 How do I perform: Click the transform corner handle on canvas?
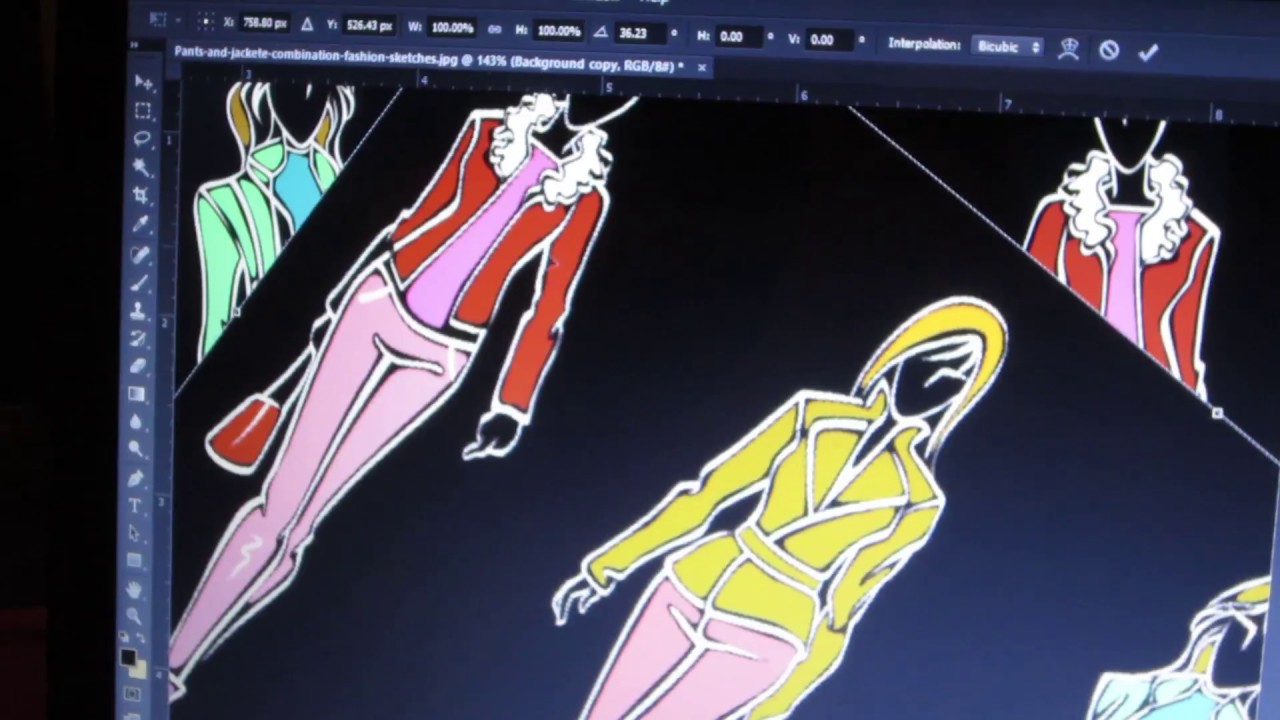[x=1217, y=412]
